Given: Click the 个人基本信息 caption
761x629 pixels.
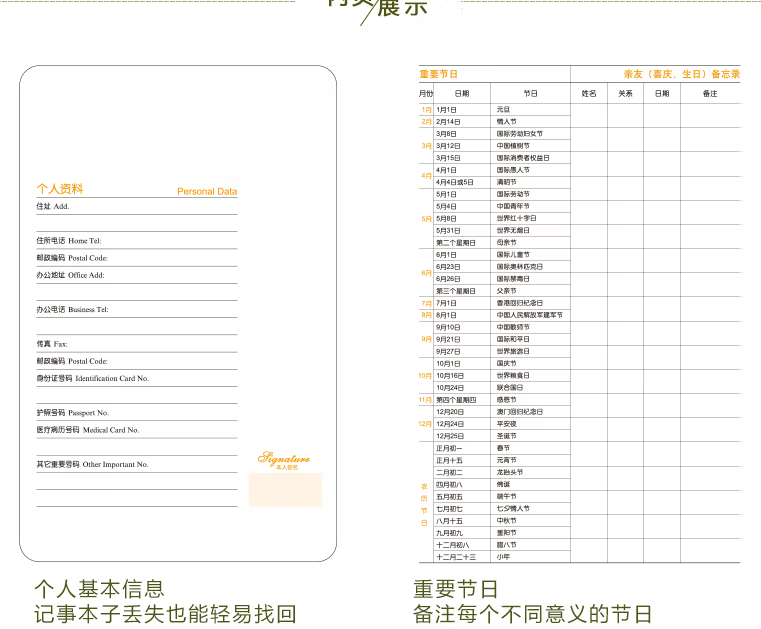Looking at the screenshot, I should (x=99, y=589).
